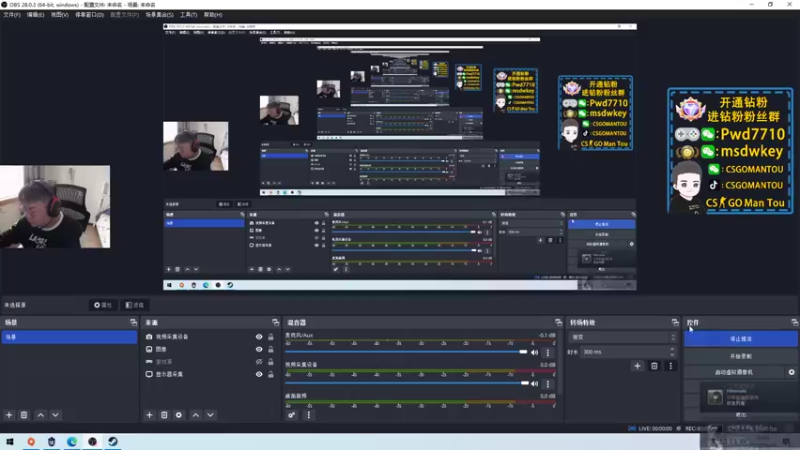Hide the display capture source
This screenshot has width=800, height=450.
[259, 374]
